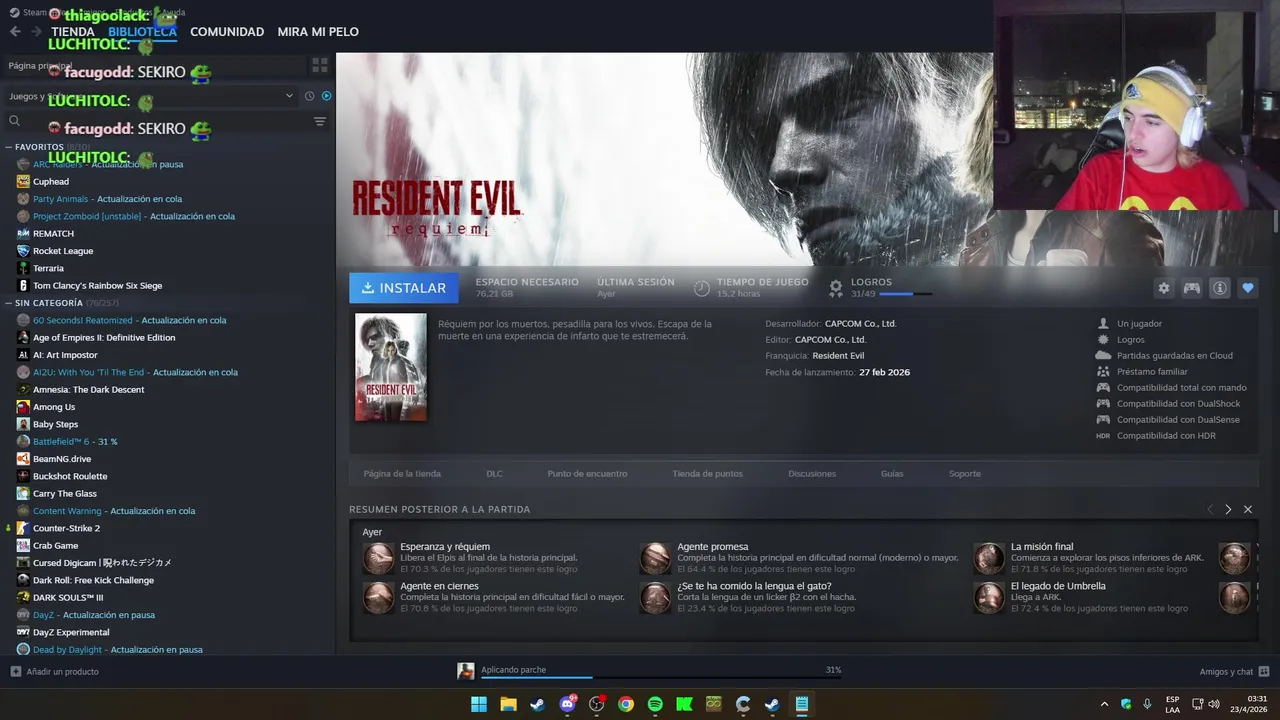Open the COMUNIDAD tab

227,32
